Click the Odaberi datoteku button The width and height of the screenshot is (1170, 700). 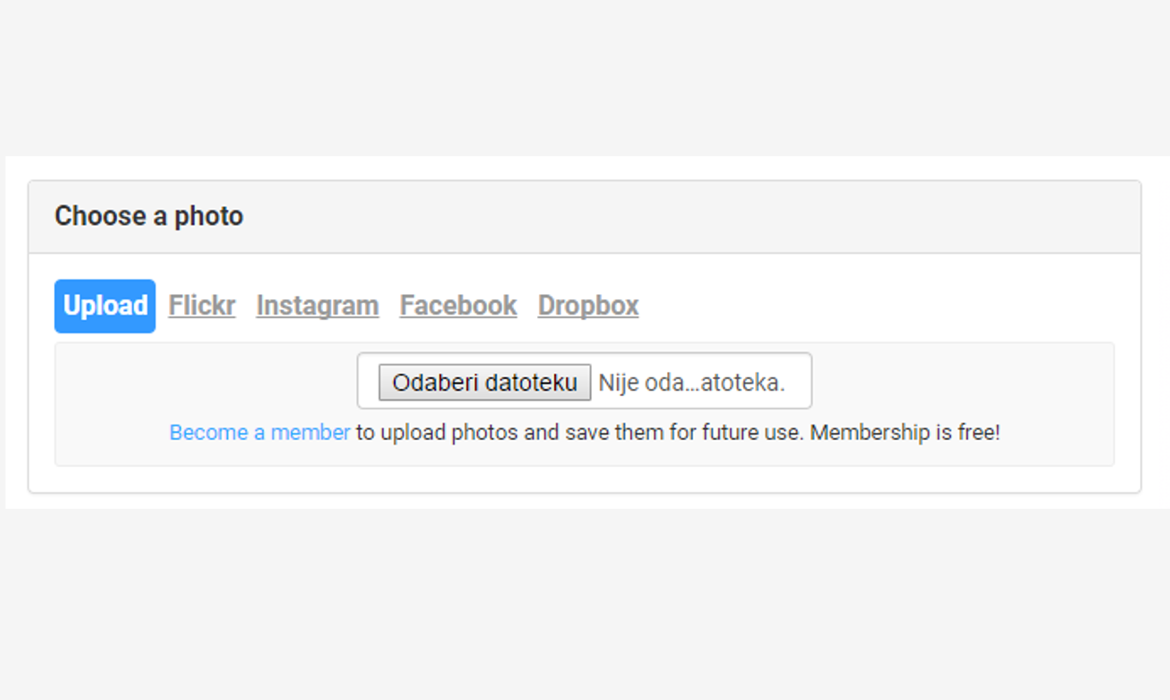[484, 382]
